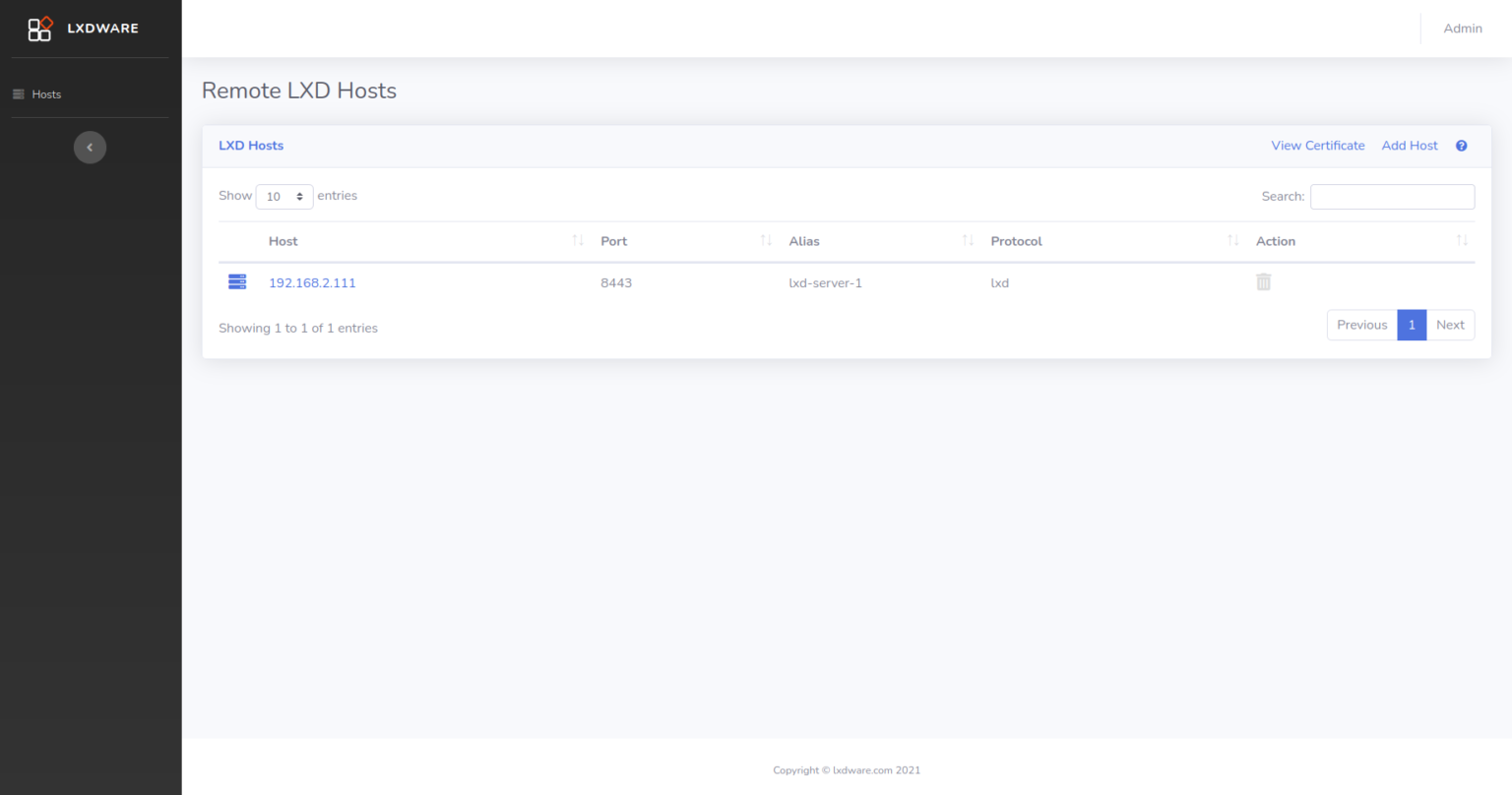Select Hosts in the left sidebar
This screenshot has height=795, width=1512.
click(x=46, y=93)
